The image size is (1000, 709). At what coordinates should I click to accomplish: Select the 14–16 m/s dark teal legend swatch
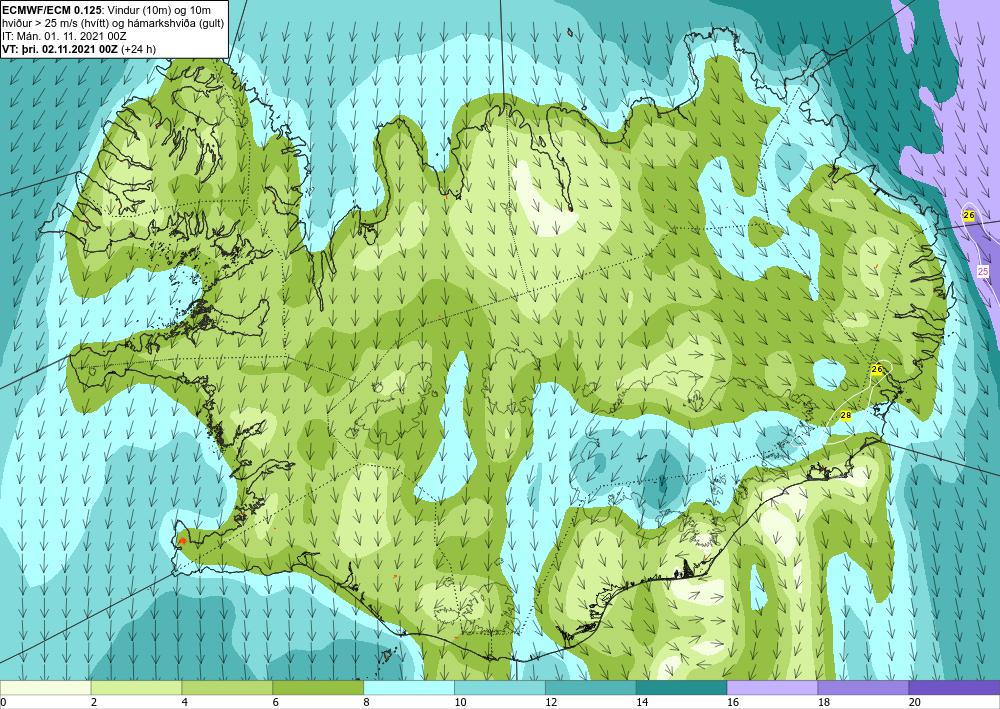(681, 687)
